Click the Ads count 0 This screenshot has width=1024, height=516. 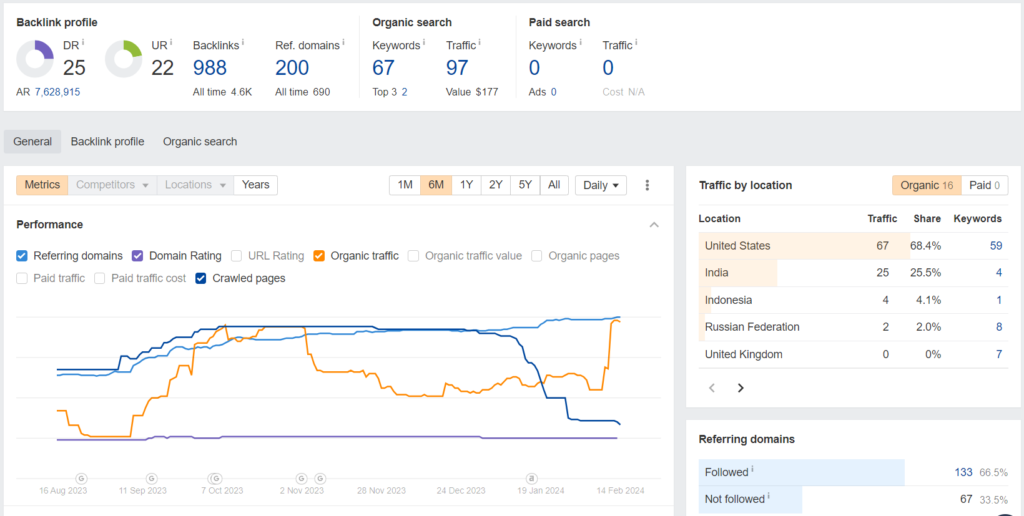coord(553,92)
